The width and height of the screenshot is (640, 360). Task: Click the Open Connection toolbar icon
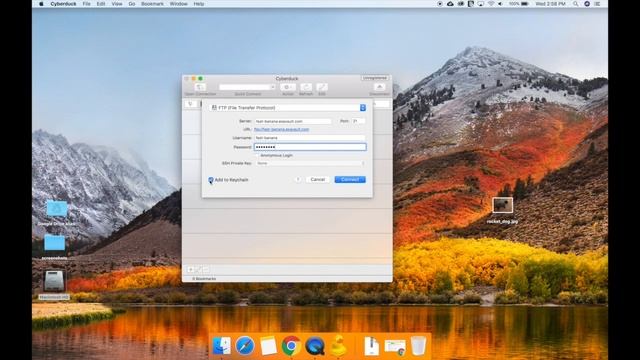click(200, 87)
